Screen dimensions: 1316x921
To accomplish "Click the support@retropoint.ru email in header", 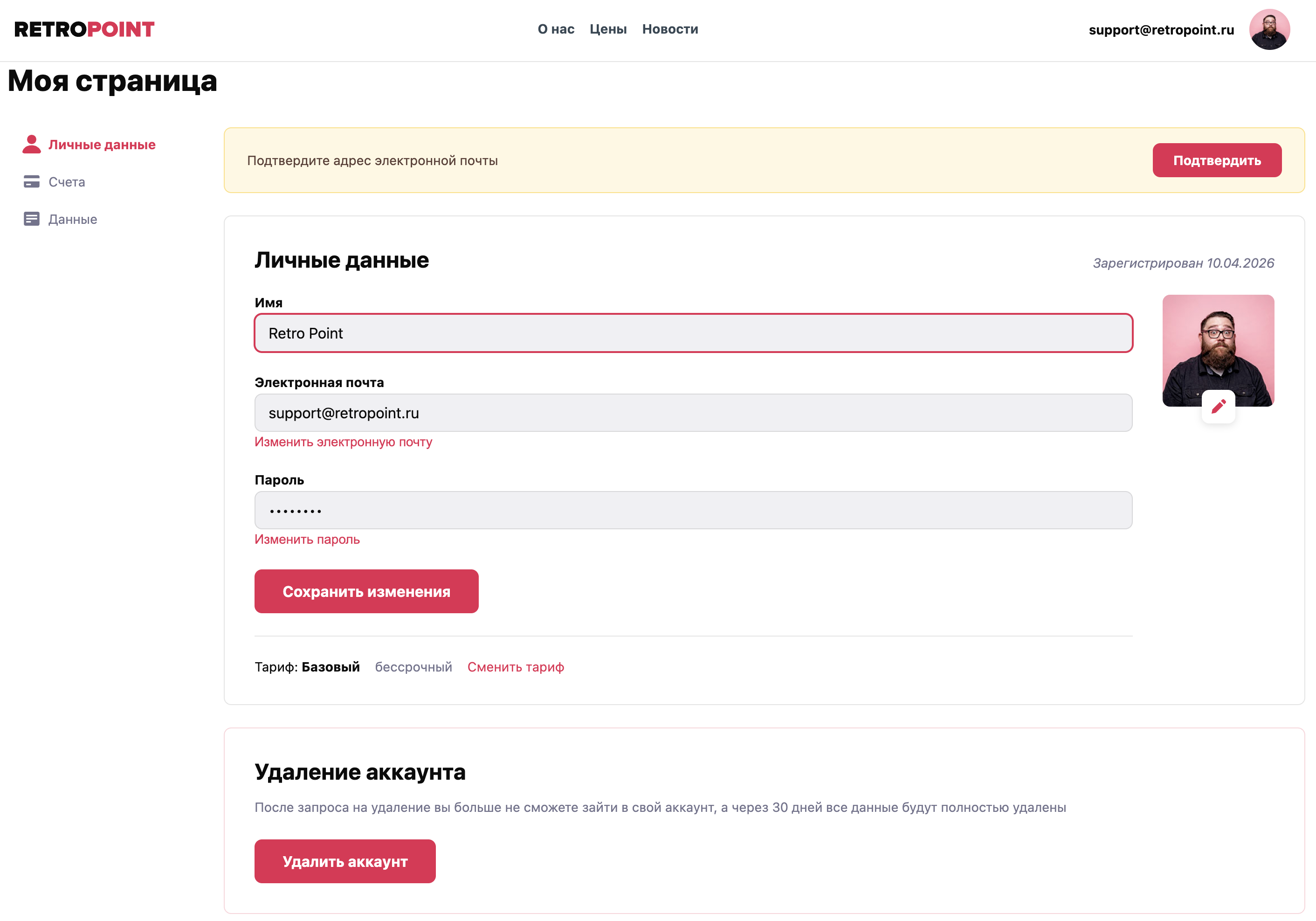I will (x=1161, y=29).
